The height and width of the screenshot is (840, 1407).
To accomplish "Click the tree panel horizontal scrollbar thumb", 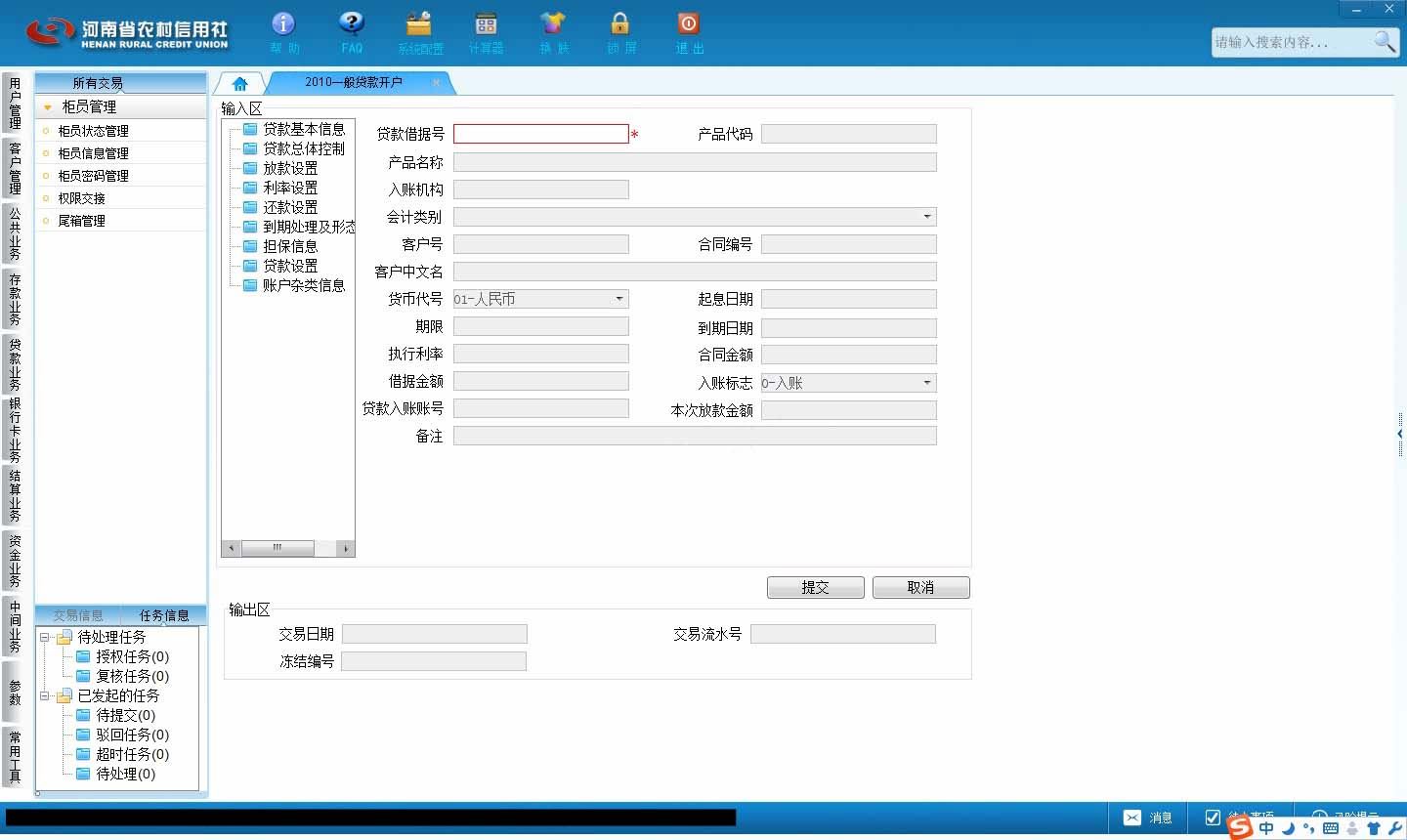I will tap(277, 548).
